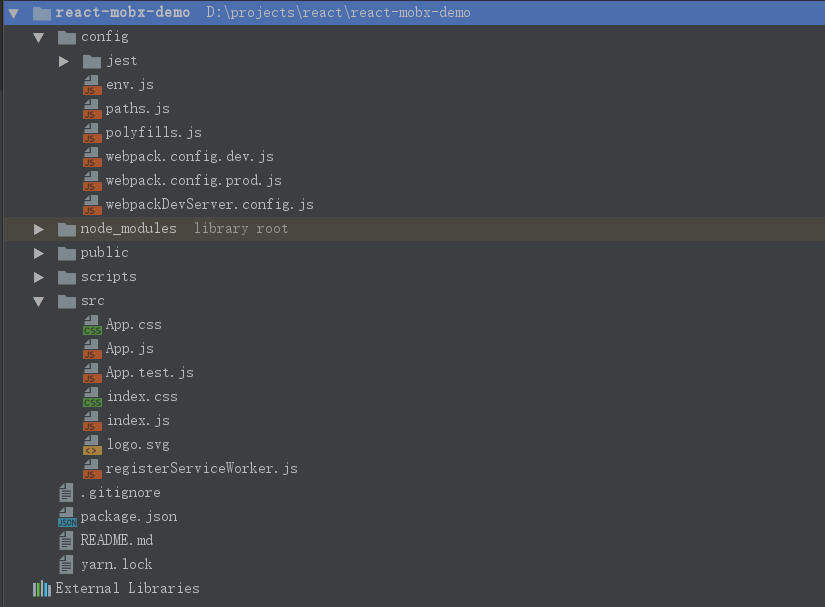
Task: Click the scripts folder icon
Action: (x=67, y=277)
